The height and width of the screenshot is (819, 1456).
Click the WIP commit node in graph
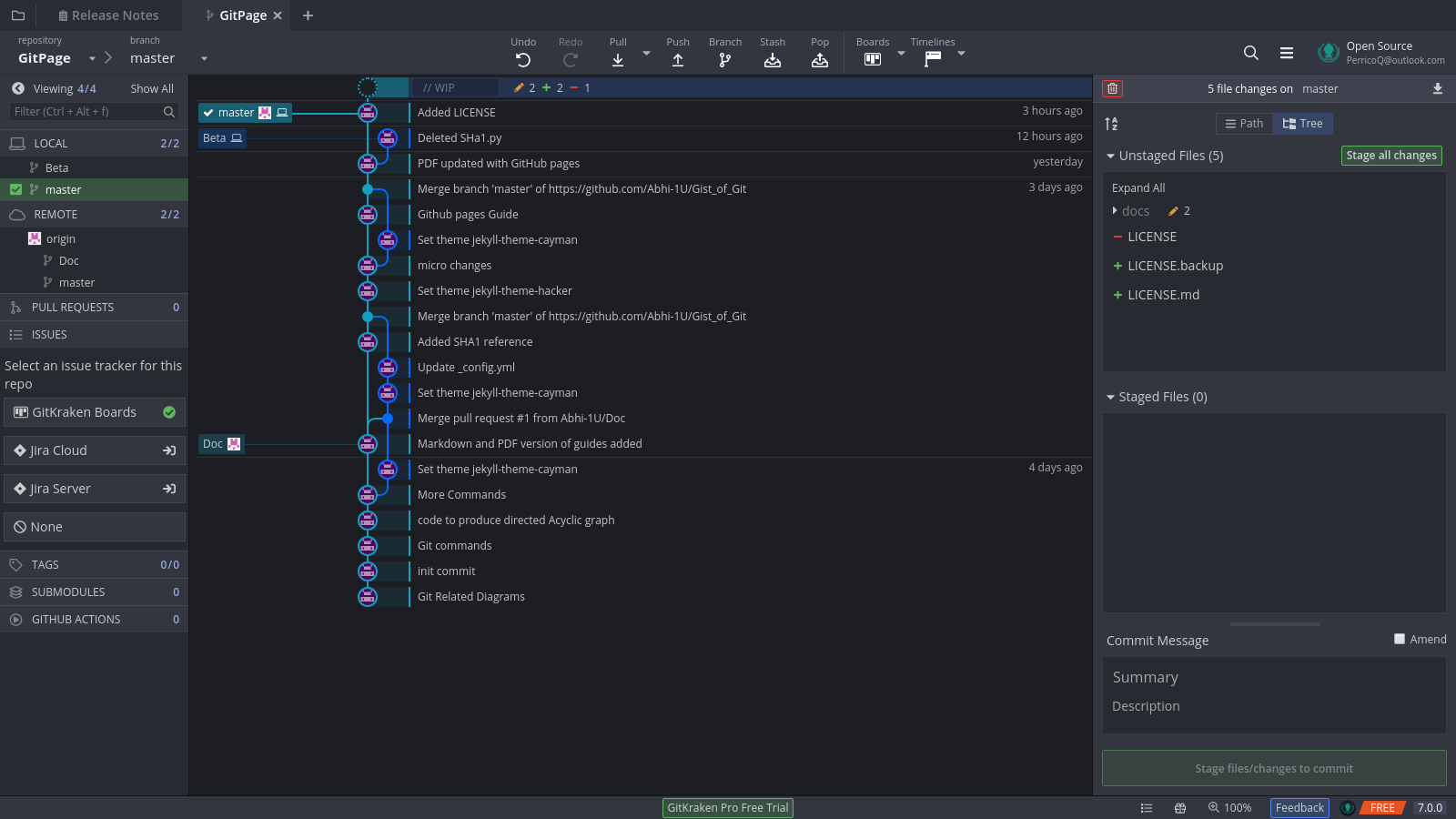point(368,87)
